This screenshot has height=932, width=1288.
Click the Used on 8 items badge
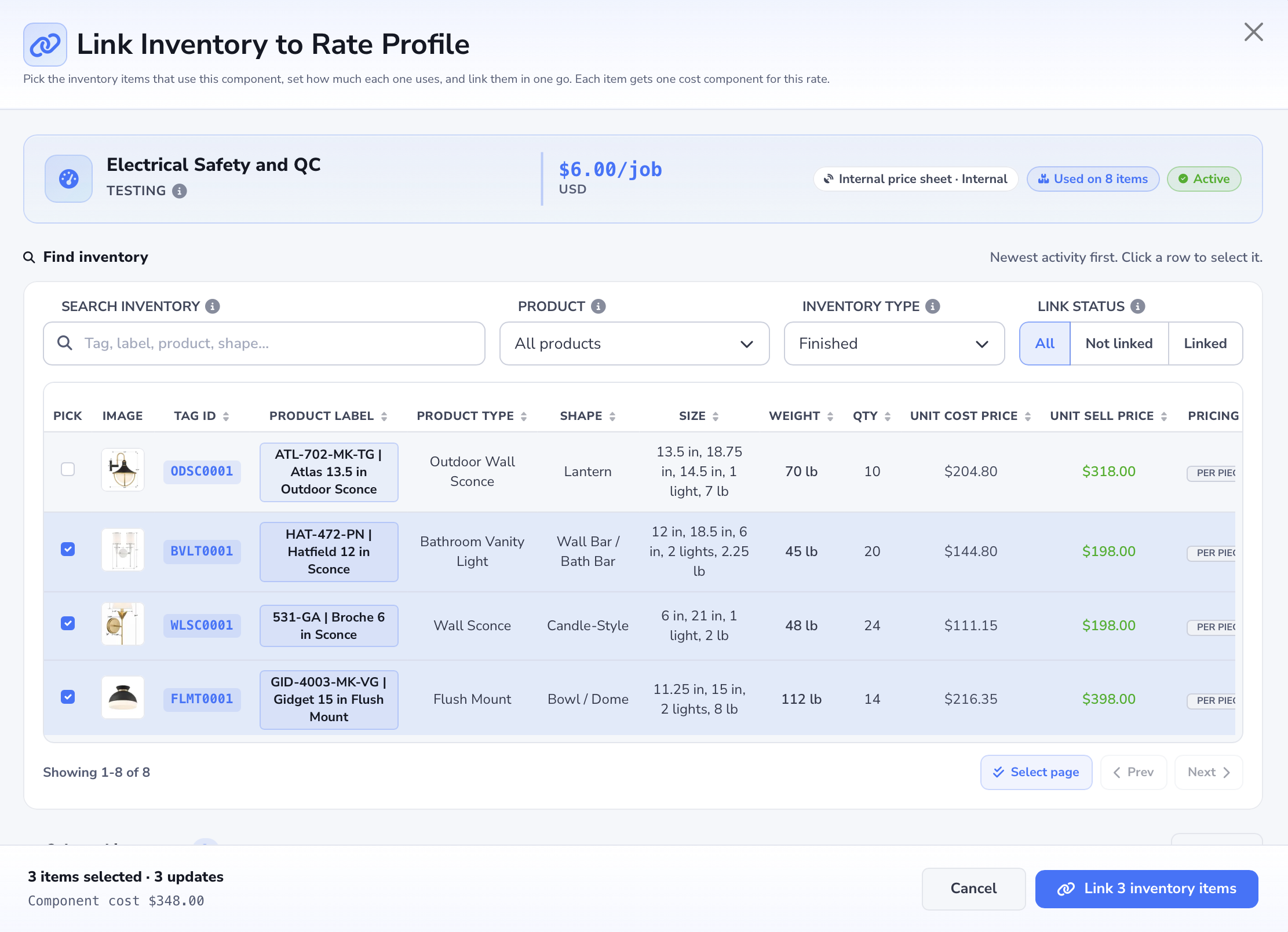1093,179
